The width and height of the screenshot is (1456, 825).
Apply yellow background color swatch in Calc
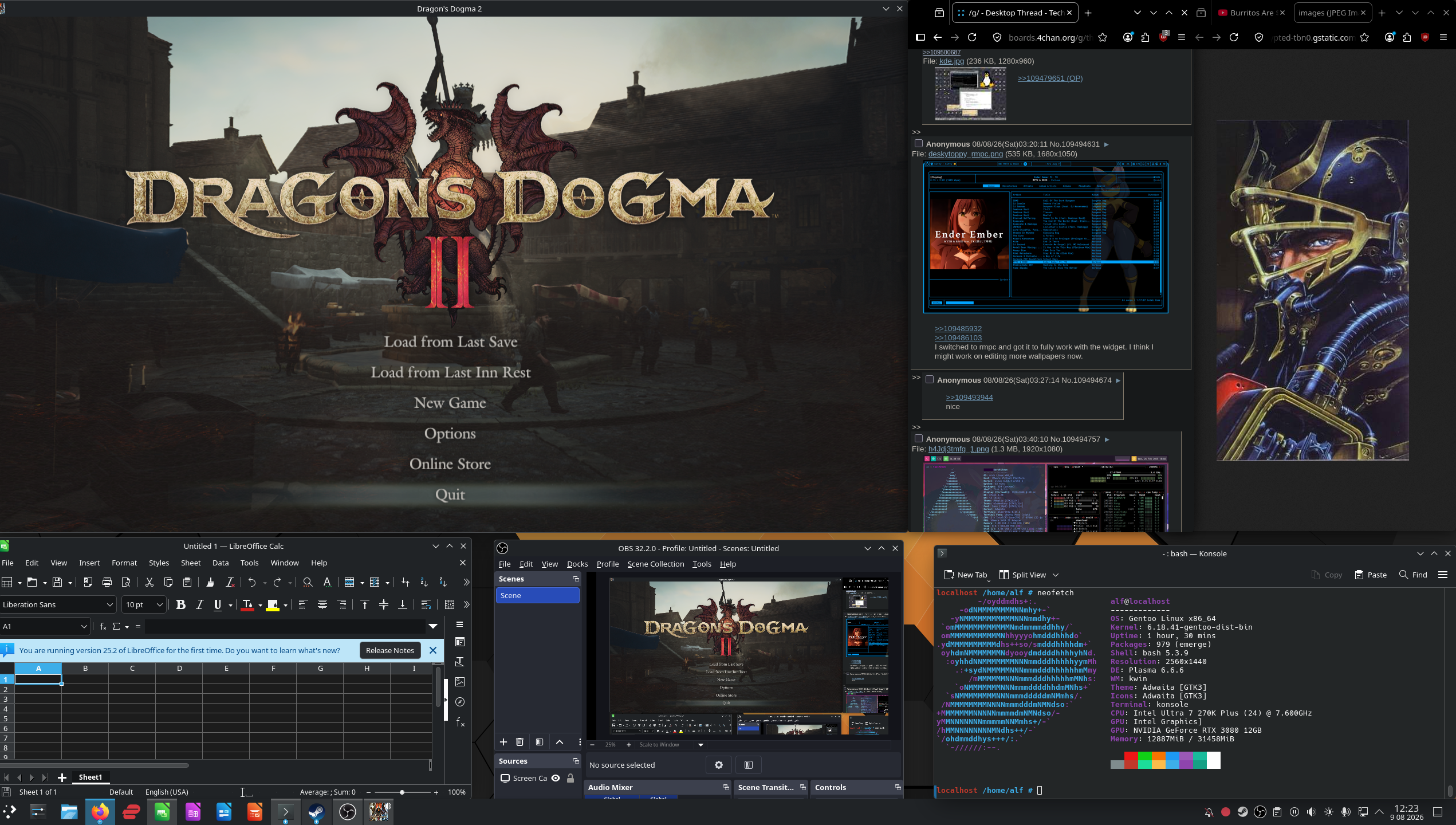point(273,605)
